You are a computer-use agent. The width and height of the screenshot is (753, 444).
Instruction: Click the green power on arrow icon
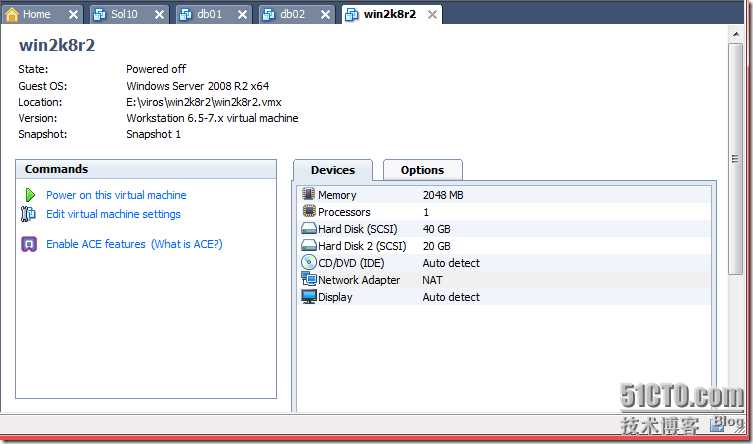(x=30, y=195)
